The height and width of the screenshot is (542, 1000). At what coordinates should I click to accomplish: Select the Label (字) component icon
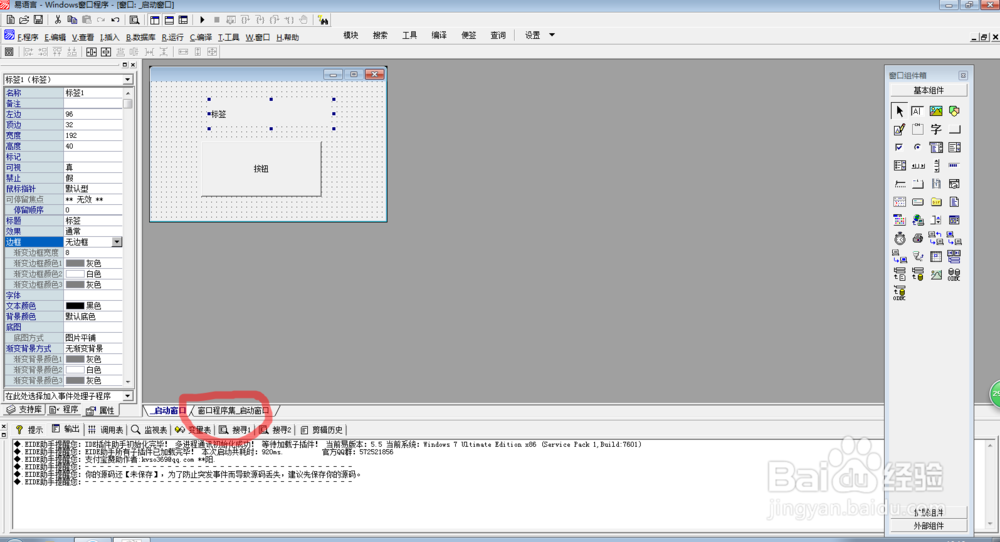(936, 129)
